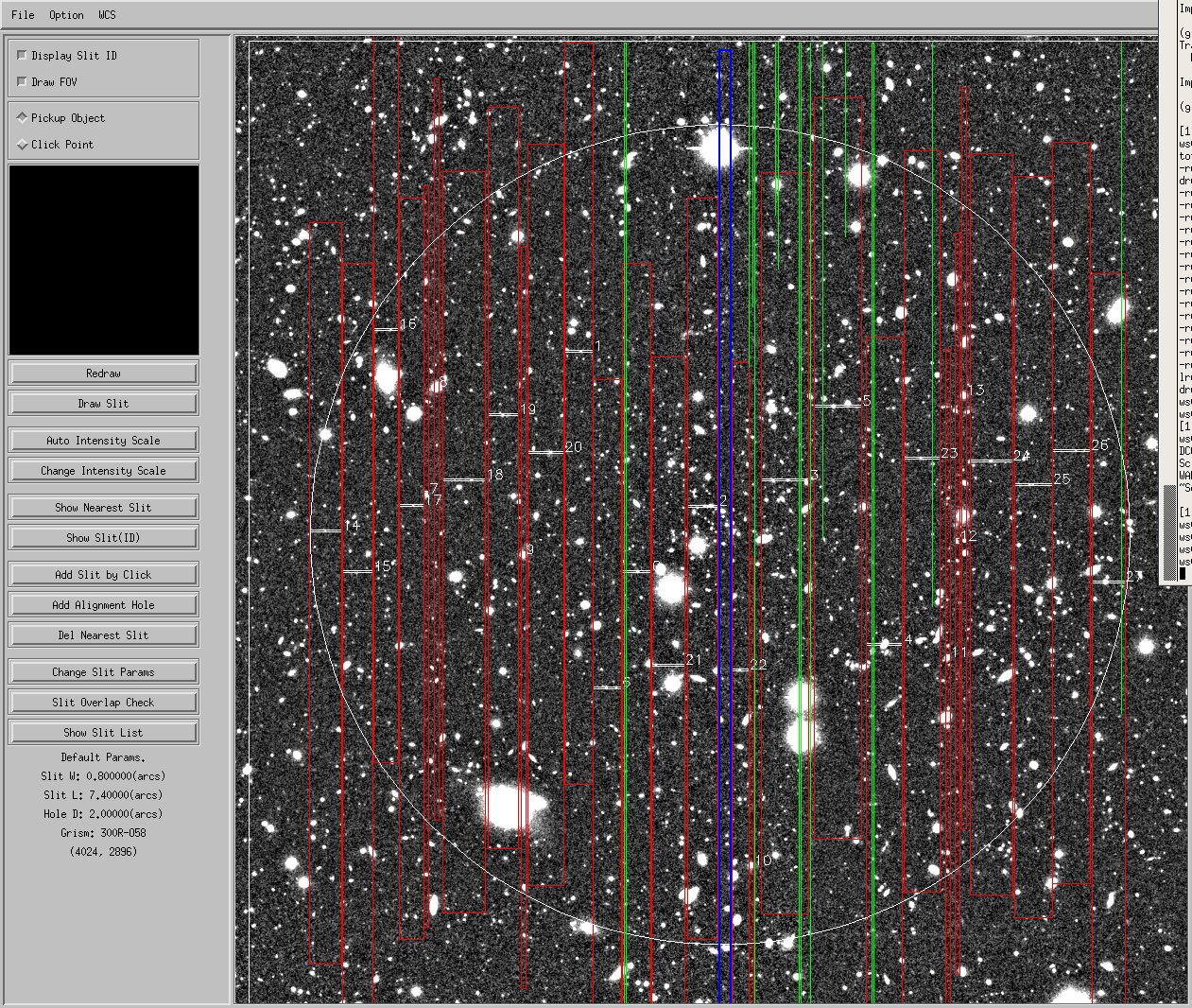Click the Hole D: 2.00000(arcs) value
The height and width of the screenshot is (1008, 1192).
pos(104,814)
